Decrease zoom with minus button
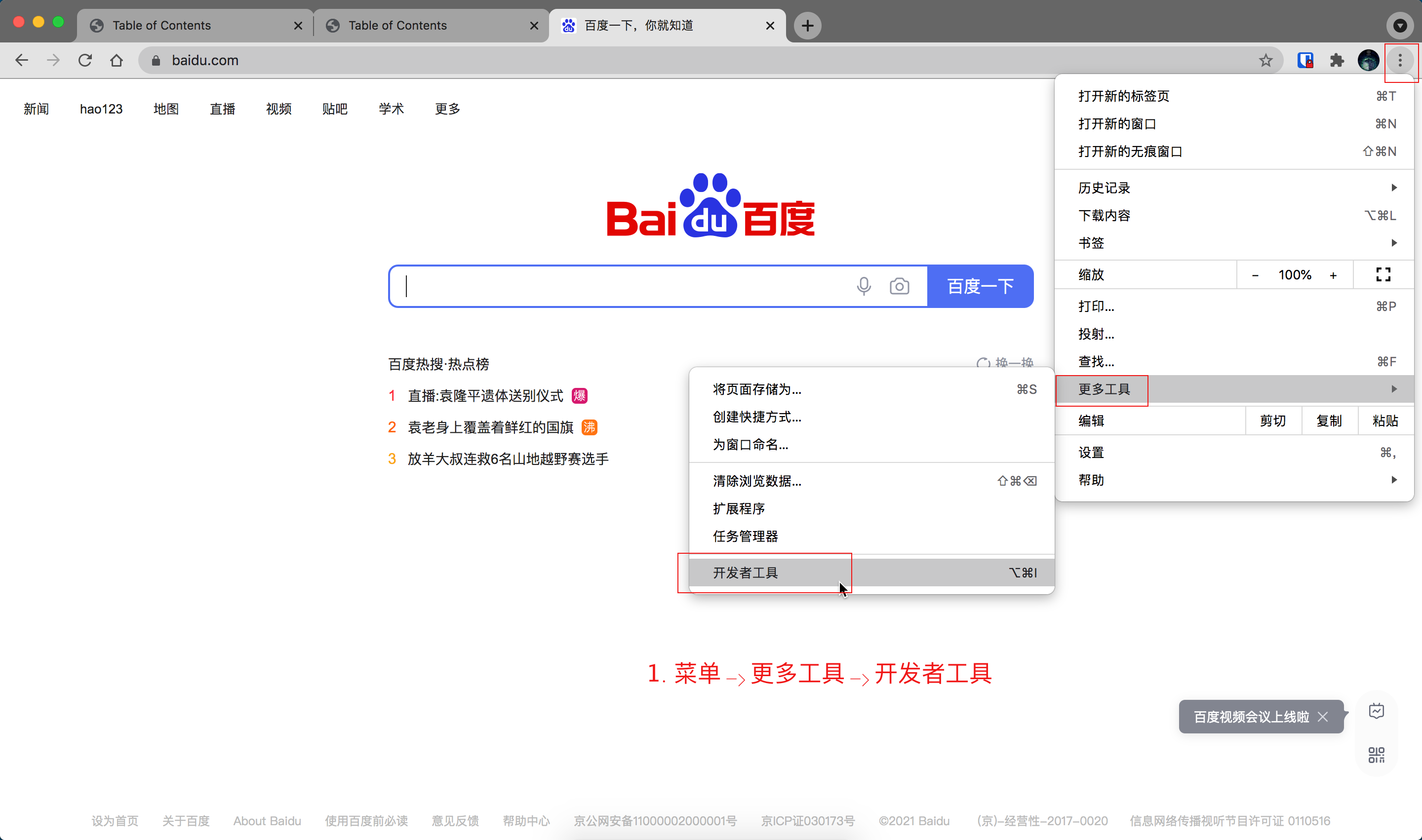The image size is (1422, 840). (1255, 275)
